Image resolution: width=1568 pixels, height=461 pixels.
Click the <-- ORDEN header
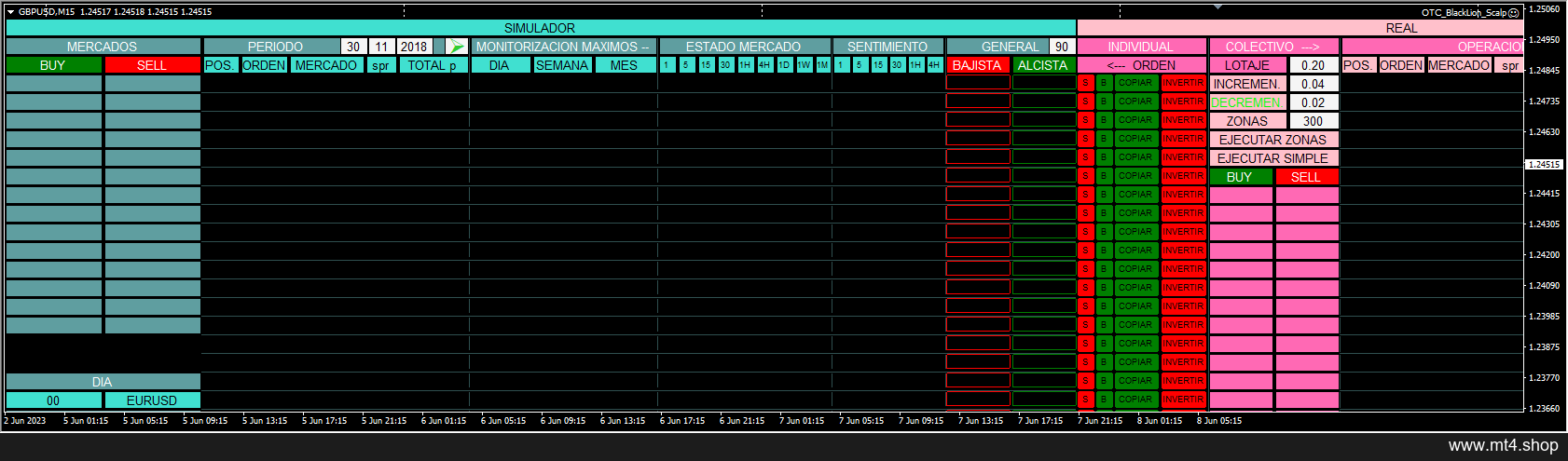[x=1141, y=65]
